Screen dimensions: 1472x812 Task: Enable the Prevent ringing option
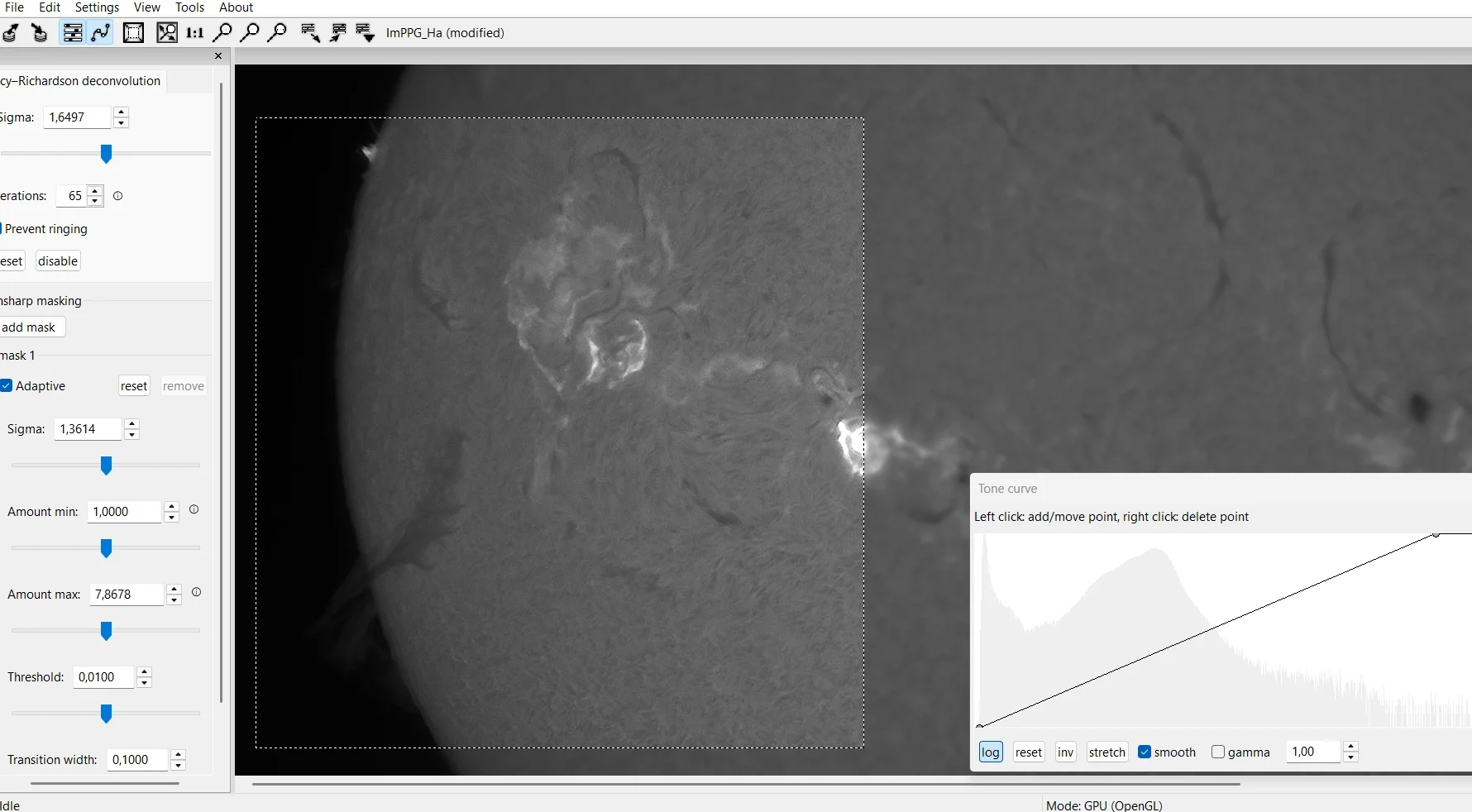pyautogui.click(x=2, y=230)
